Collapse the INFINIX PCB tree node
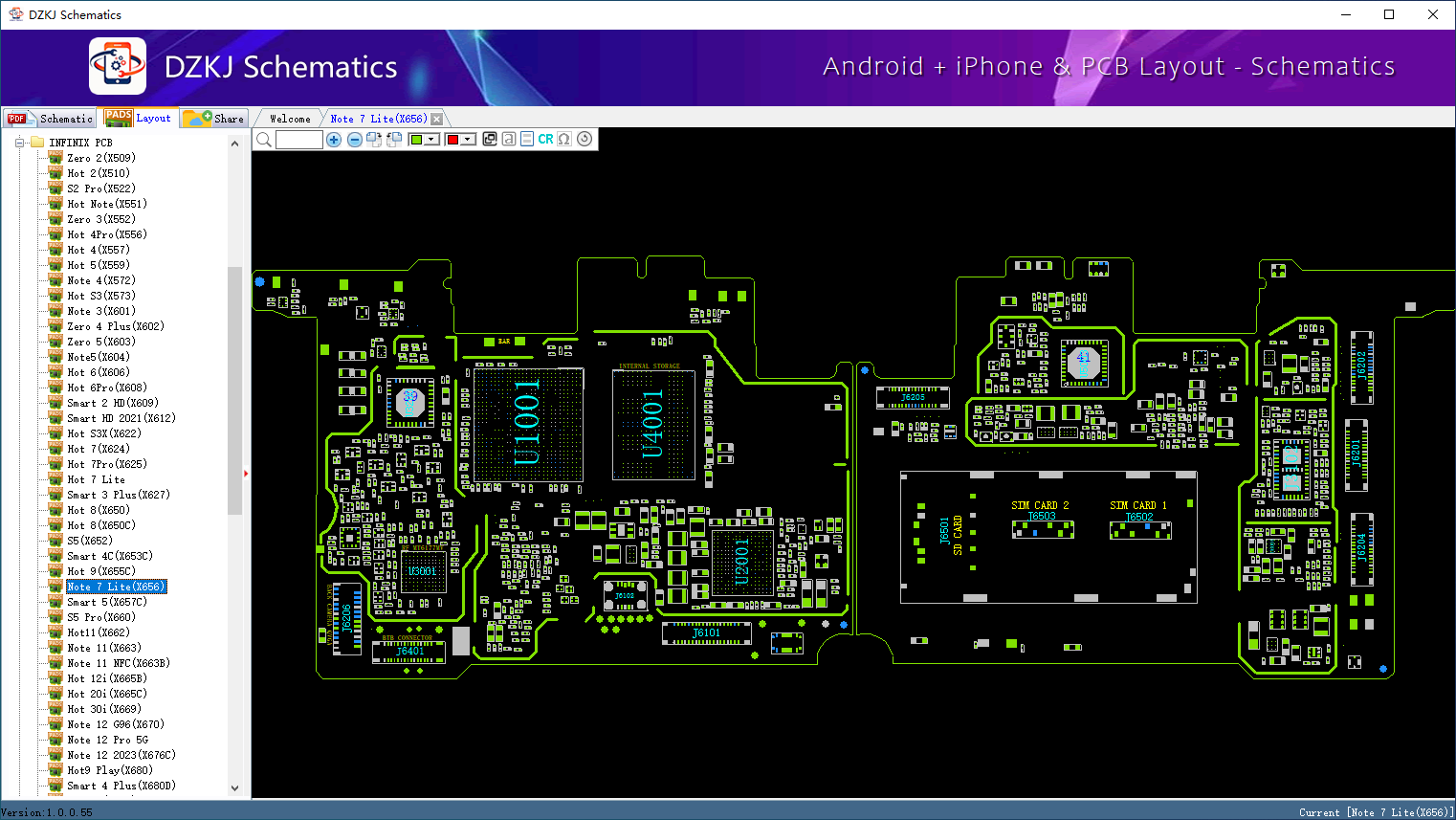Screen dimensions: 1456x820 [x=19, y=143]
